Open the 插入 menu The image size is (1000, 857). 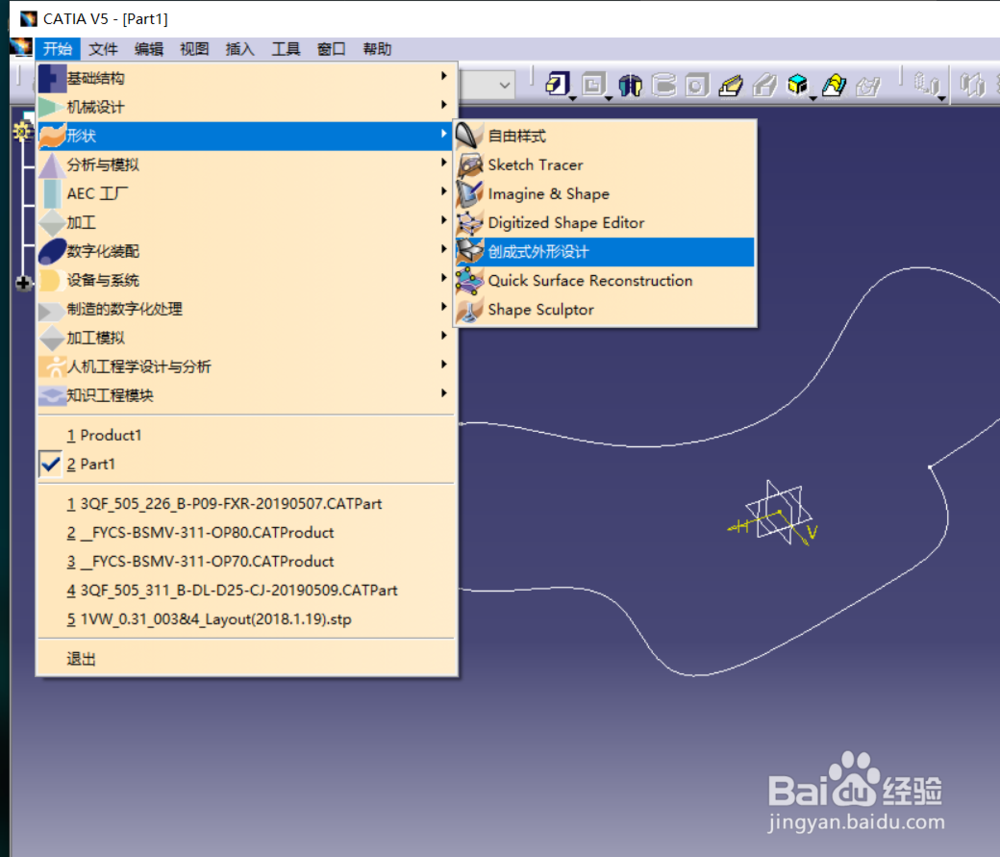coord(240,48)
